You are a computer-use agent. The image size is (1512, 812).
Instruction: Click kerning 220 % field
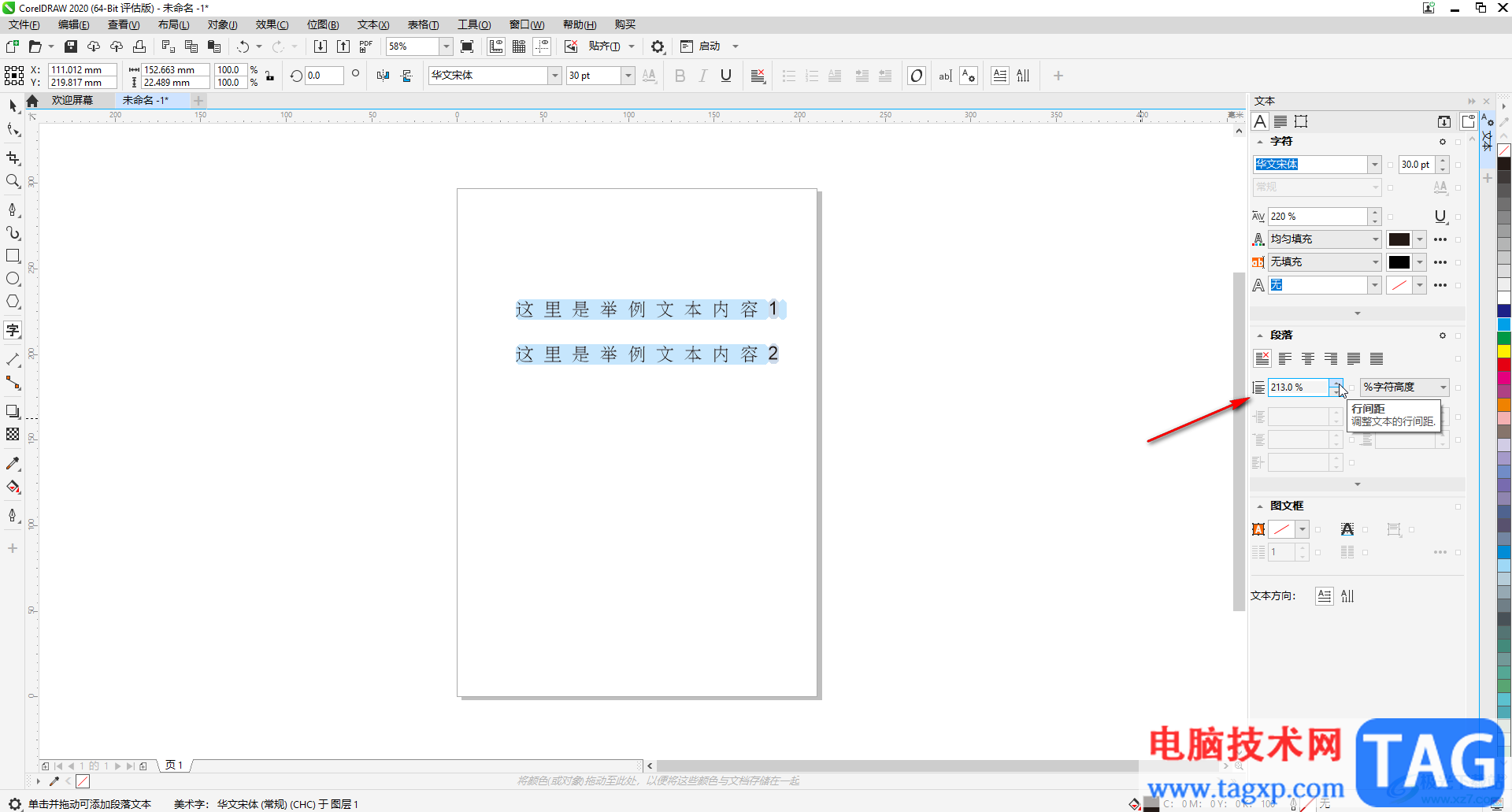point(1317,217)
